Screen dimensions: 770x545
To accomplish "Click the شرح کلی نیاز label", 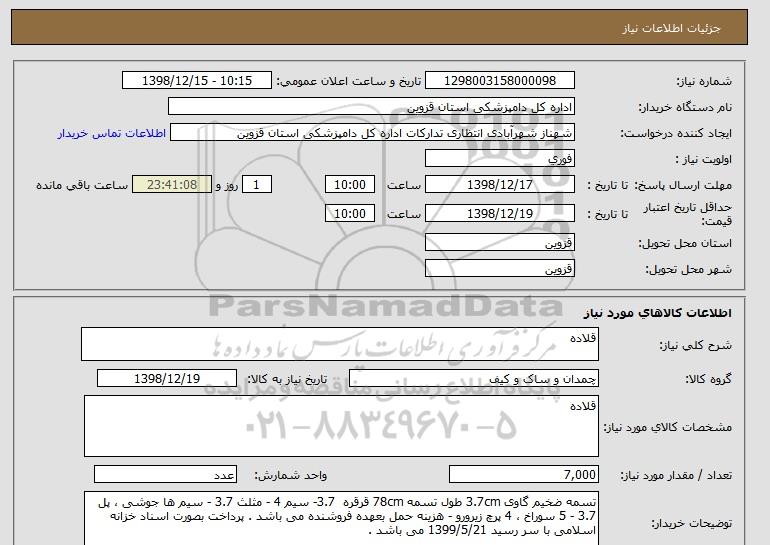I will 695,345.
